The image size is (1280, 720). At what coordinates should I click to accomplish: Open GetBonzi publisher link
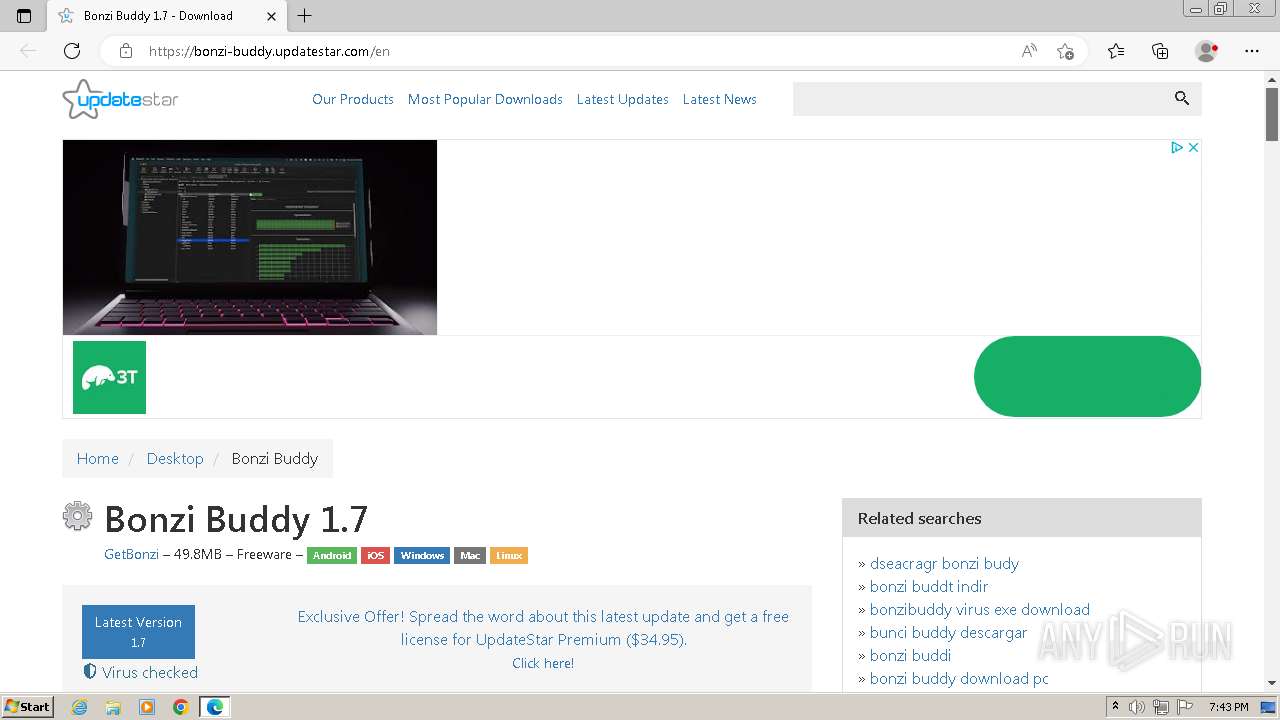tap(131, 554)
